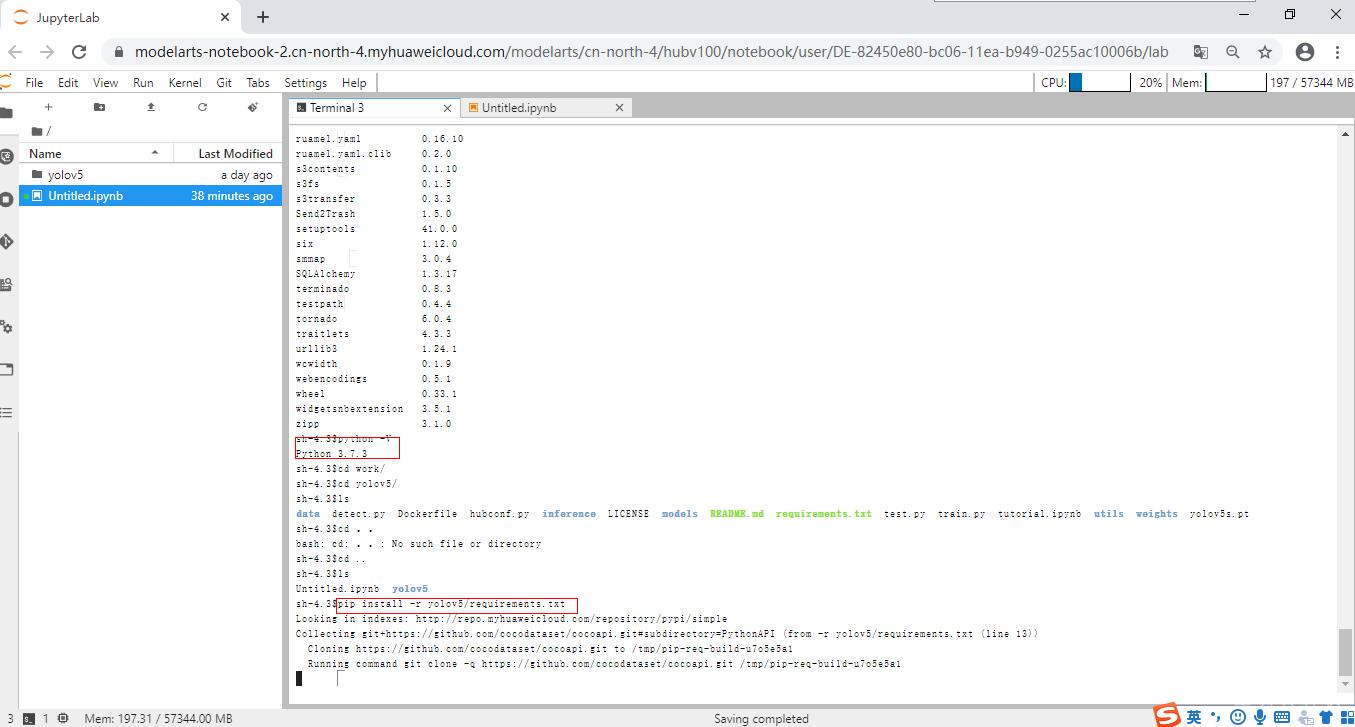
Task: Click the Python 3.7.3 version line
Action: click(x=331, y=454)
